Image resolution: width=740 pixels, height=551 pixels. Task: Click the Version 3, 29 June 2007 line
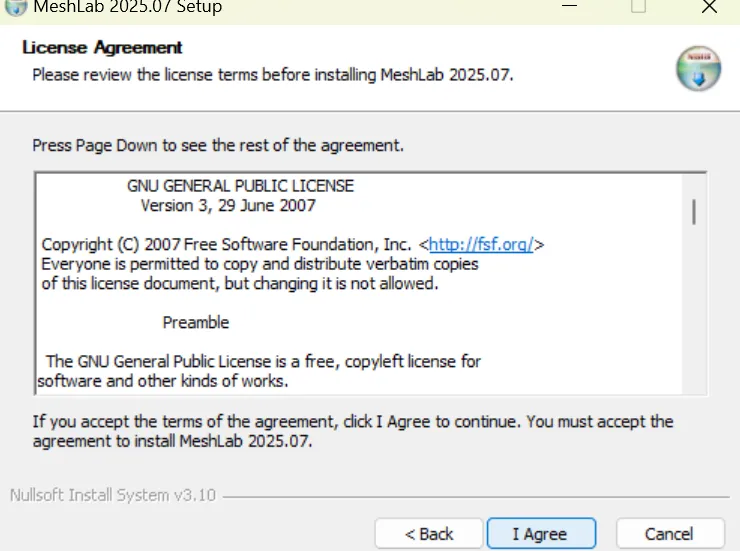pos(228,206)
